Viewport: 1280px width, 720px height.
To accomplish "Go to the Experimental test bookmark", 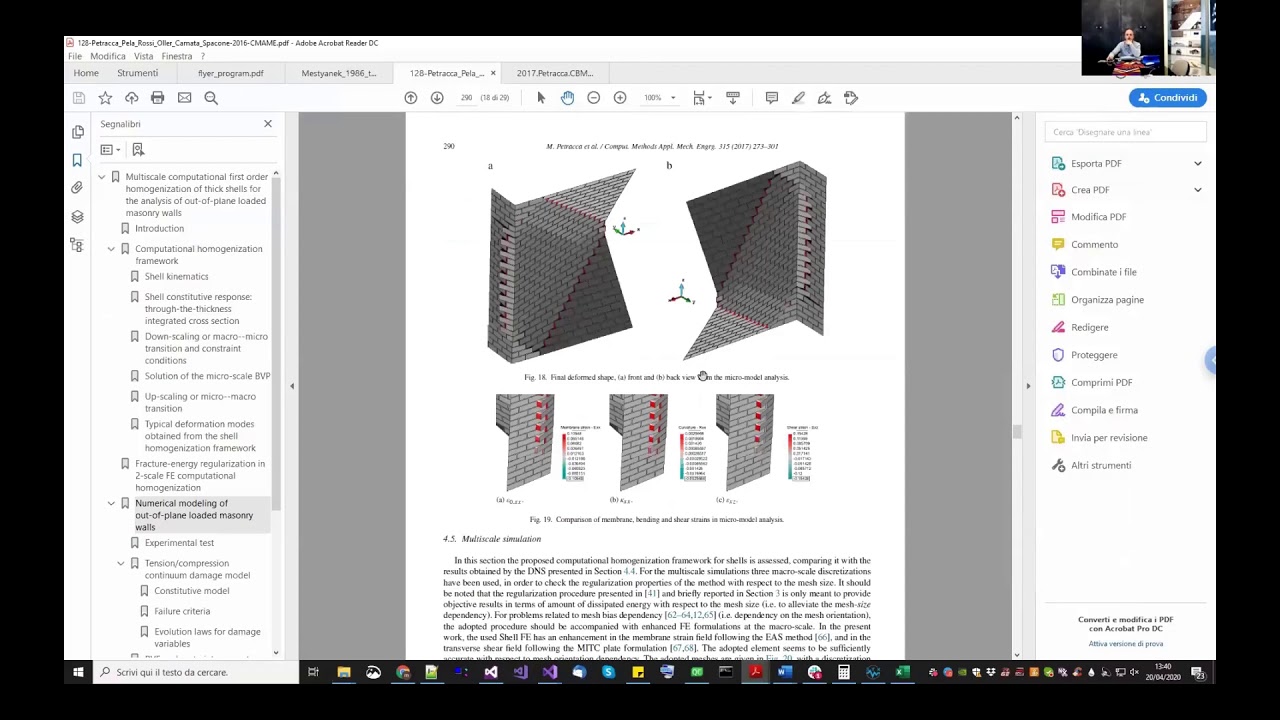I will (179, 543).
